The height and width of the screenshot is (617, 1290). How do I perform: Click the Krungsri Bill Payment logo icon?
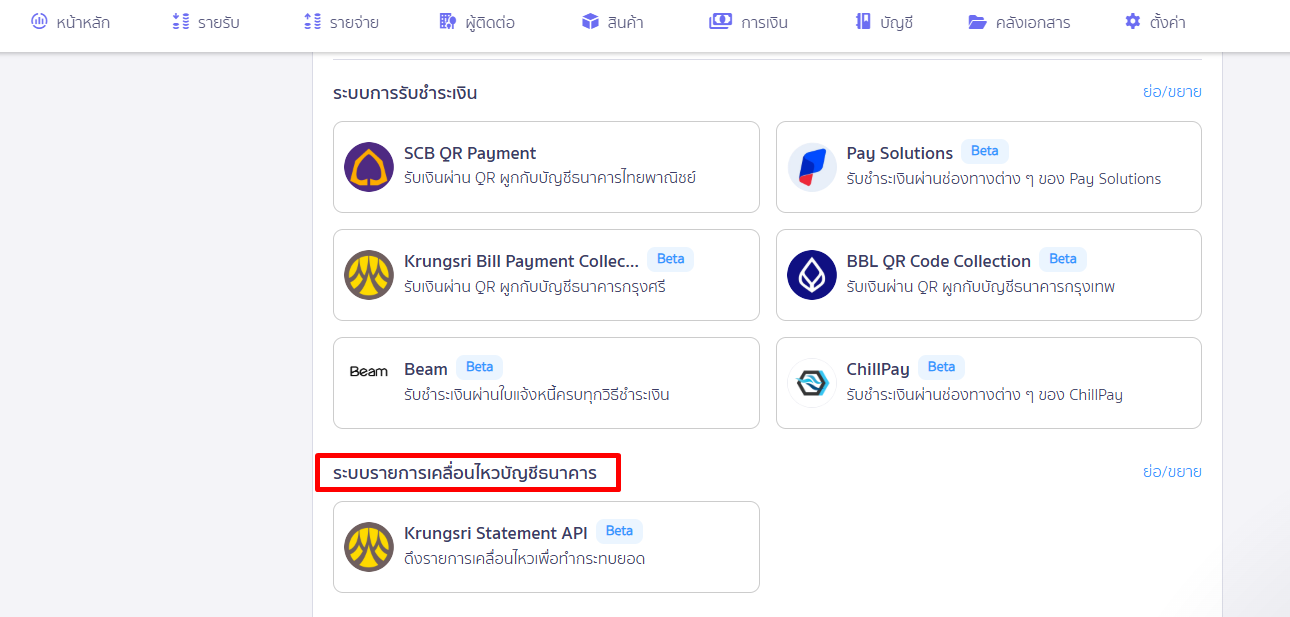point(369,275)
